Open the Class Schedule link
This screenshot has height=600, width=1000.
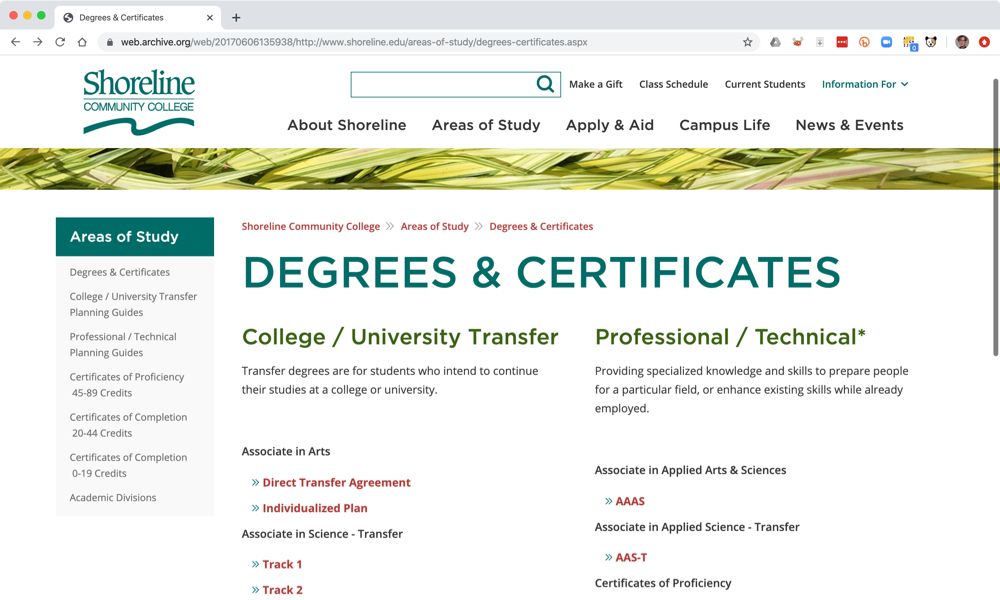pyautogui.click(x=673, y=84)
